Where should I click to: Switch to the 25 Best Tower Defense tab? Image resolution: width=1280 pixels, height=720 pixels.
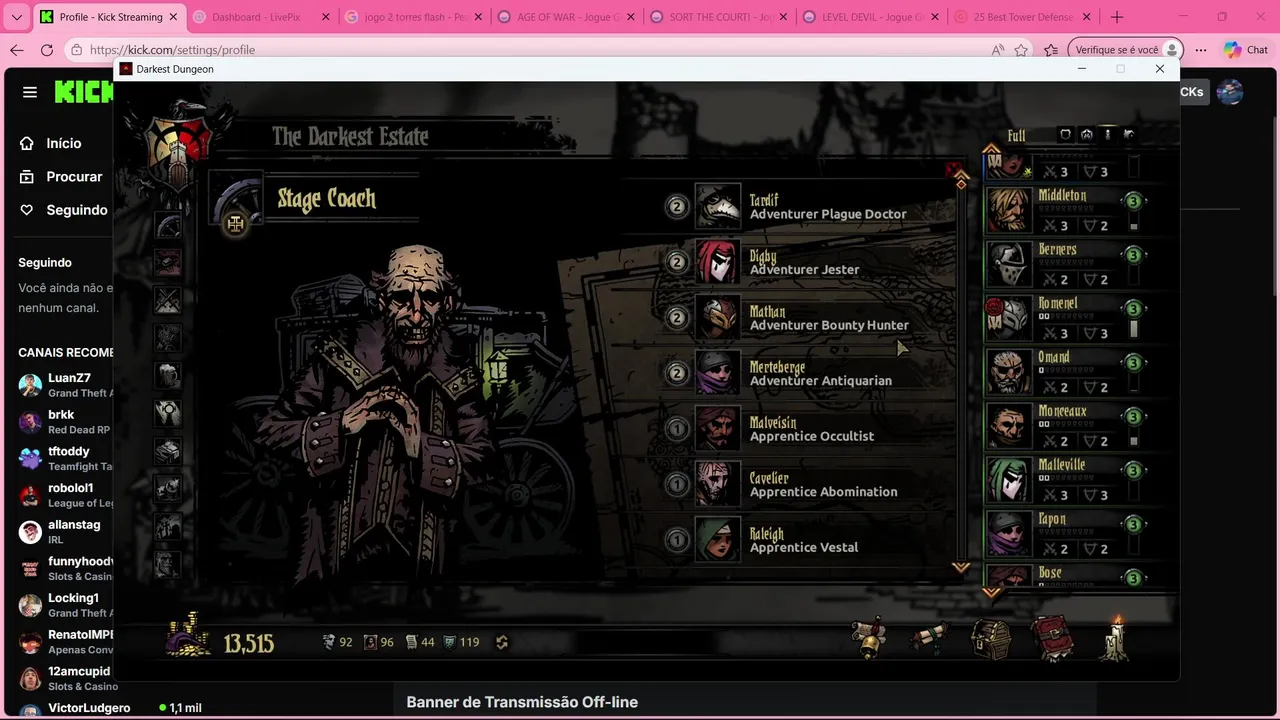1021,17
